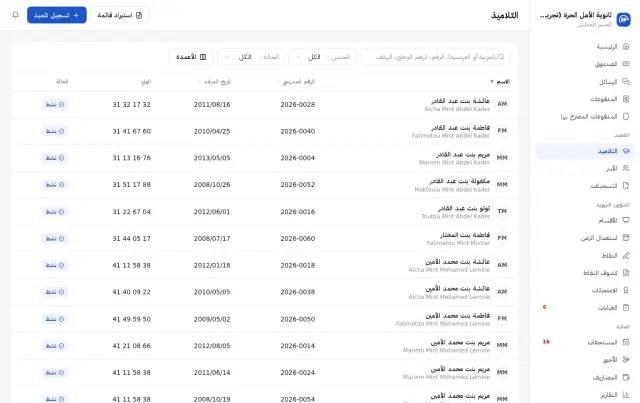
Task: Sort by تاريخ الميلاد birth date header
Action: click(x=215, y=82)
